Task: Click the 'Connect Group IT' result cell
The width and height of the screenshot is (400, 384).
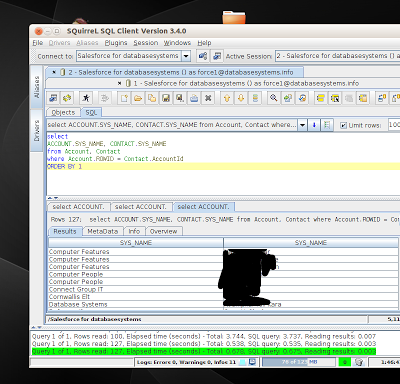Action: (136, 289)
